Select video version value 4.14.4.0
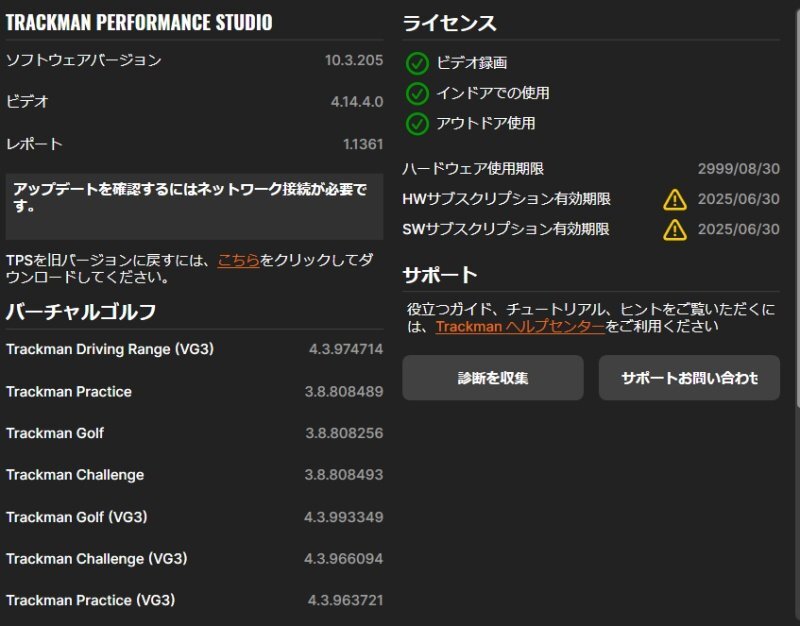The image size is (800, 626). 357,102
